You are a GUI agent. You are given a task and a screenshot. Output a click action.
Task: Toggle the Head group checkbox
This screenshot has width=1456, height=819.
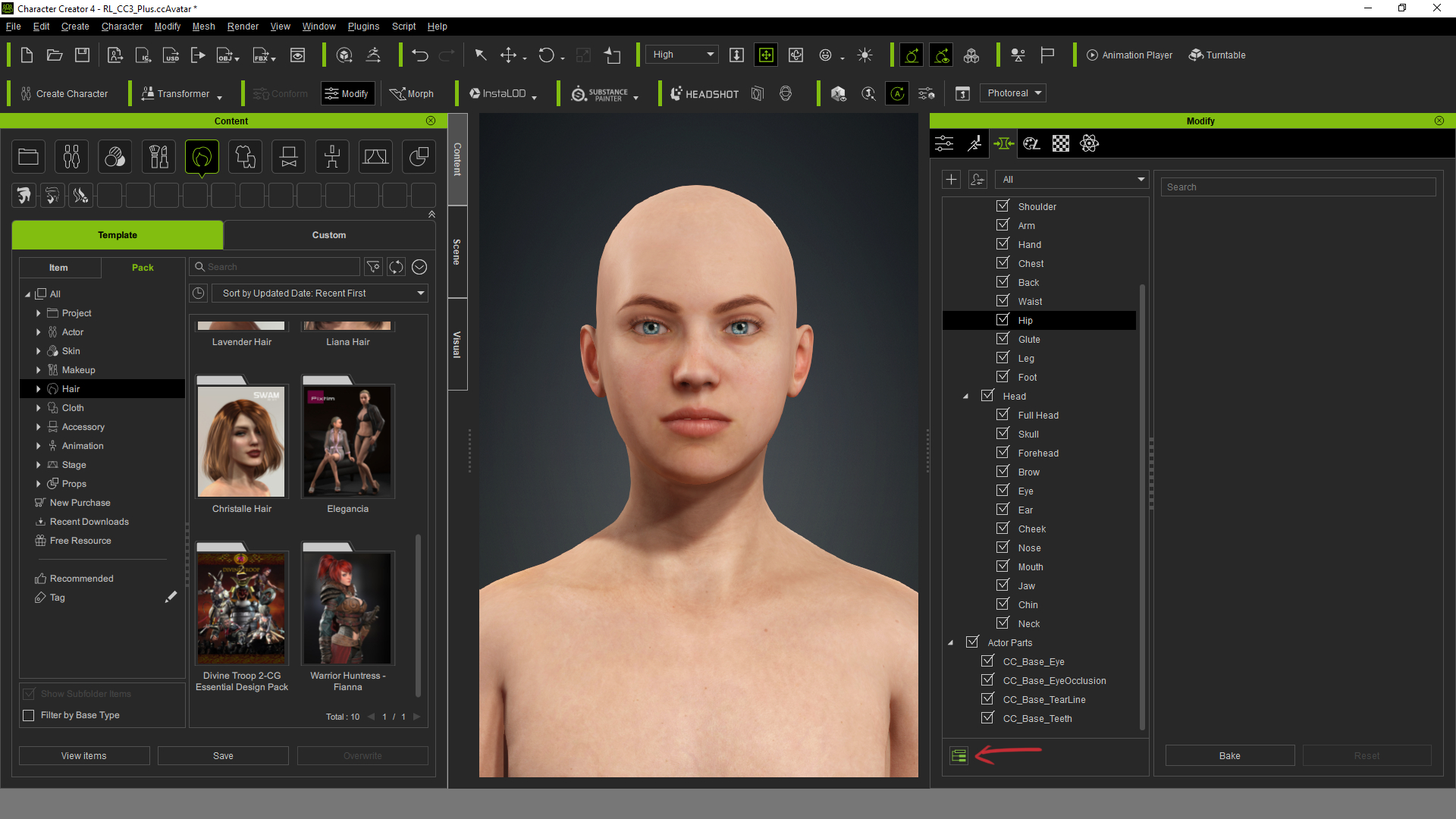987,395
